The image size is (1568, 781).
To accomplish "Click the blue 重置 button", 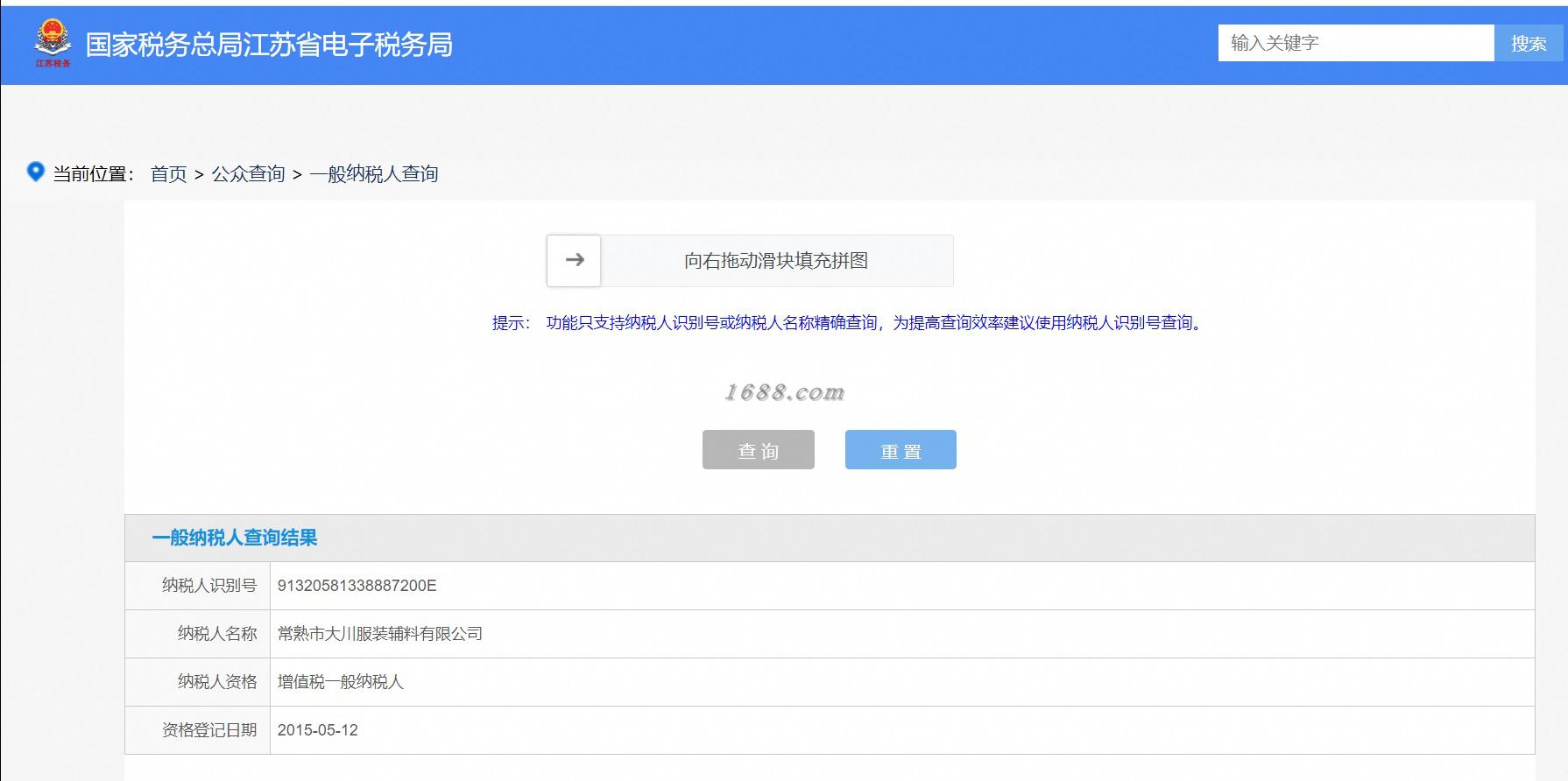I will click(901, 450).
